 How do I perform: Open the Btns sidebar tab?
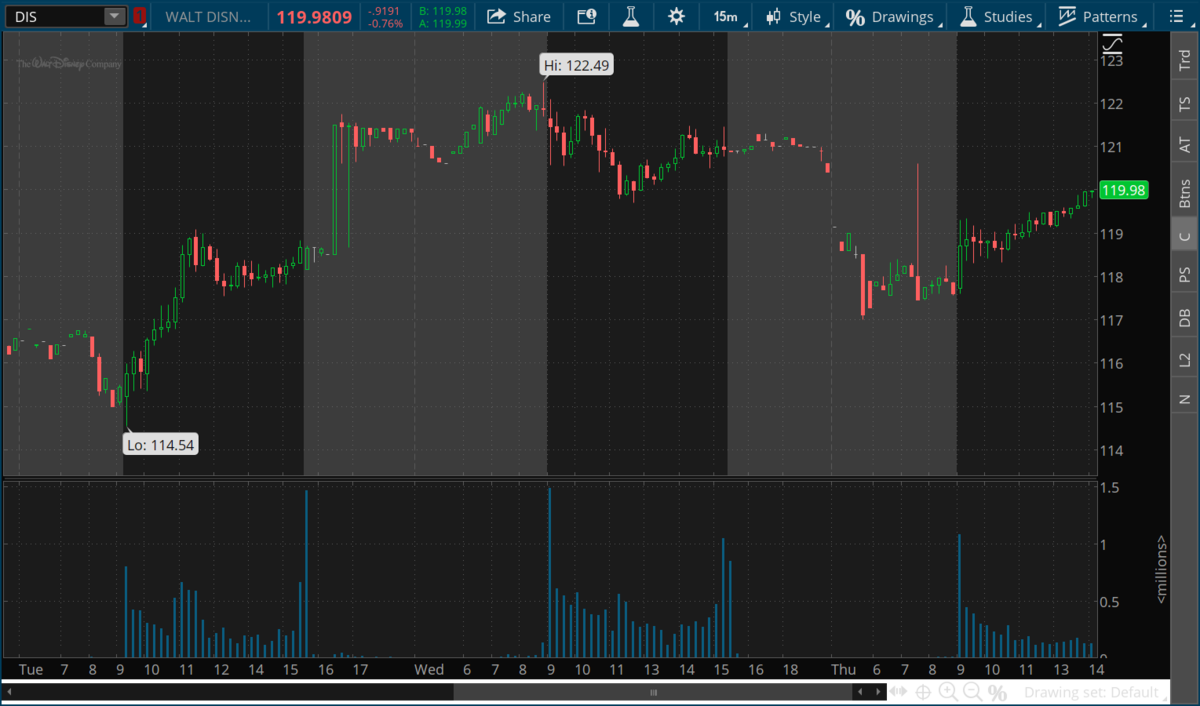(x=1185, y=191)
